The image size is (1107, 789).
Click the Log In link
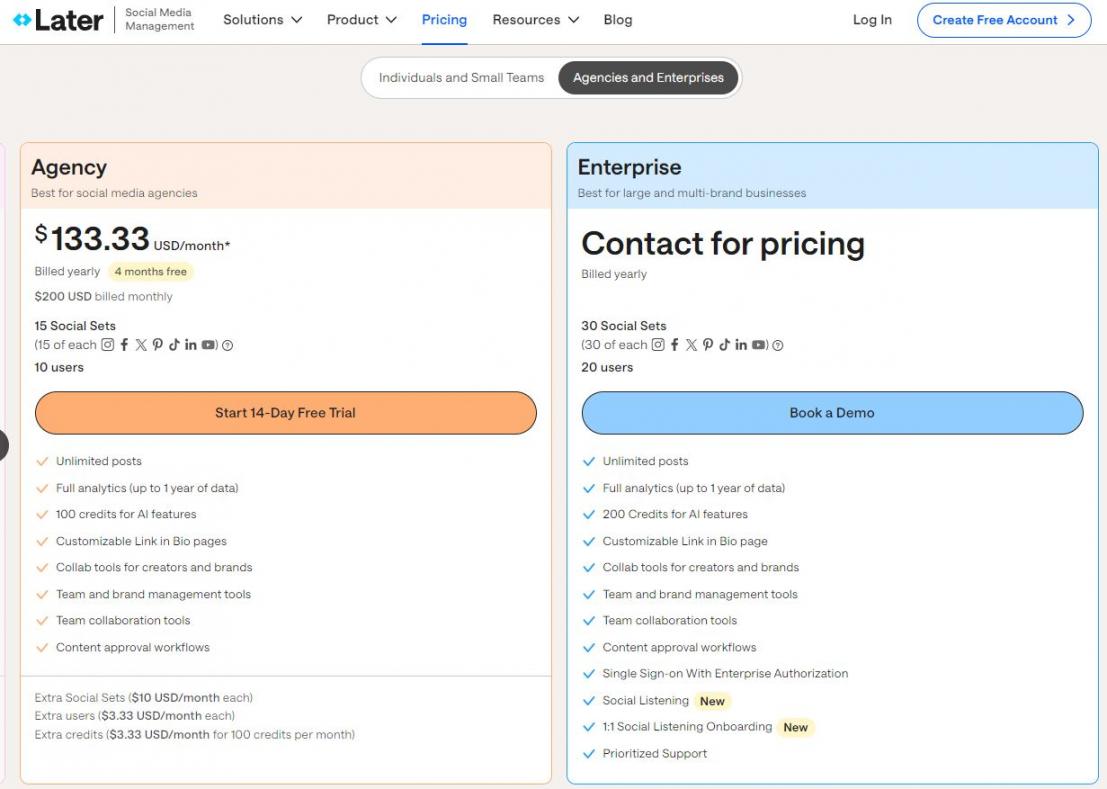click(x=872, y=20)
